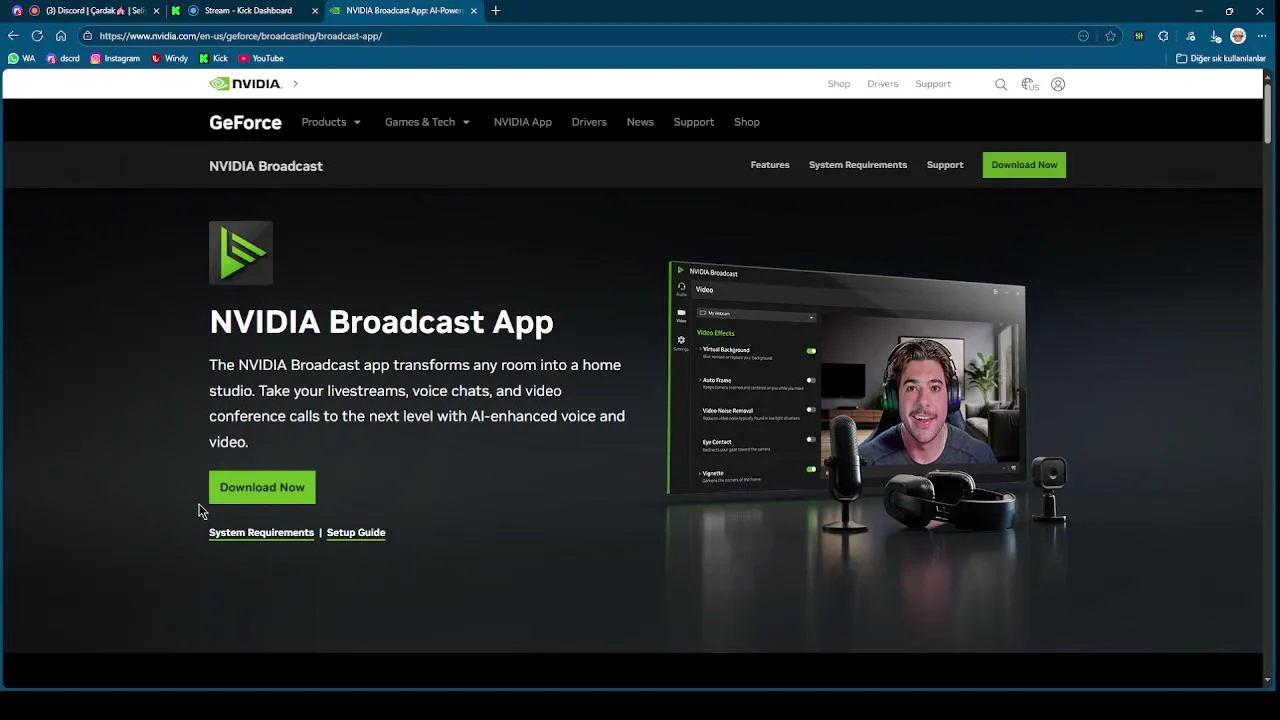Open Shop in the GeForce menu

tap(747, 122)
